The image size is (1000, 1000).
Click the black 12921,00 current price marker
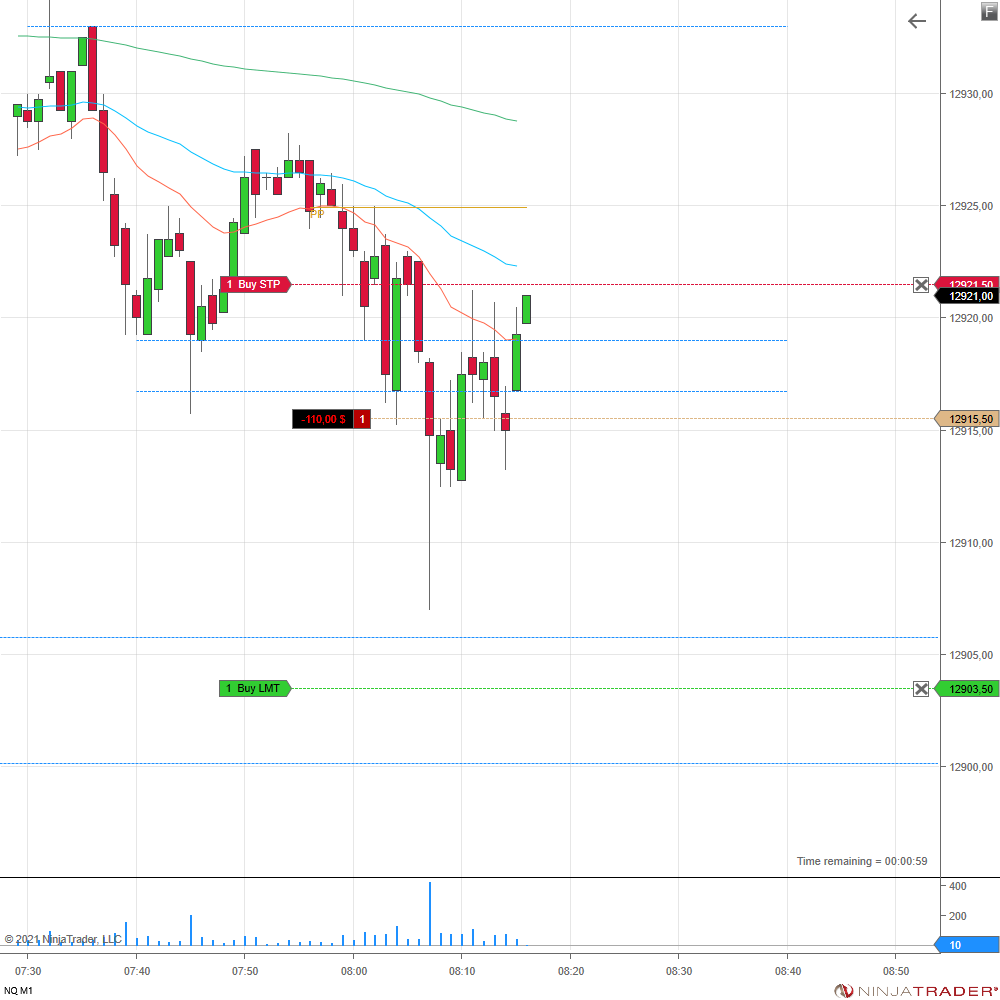coord(968,296)
